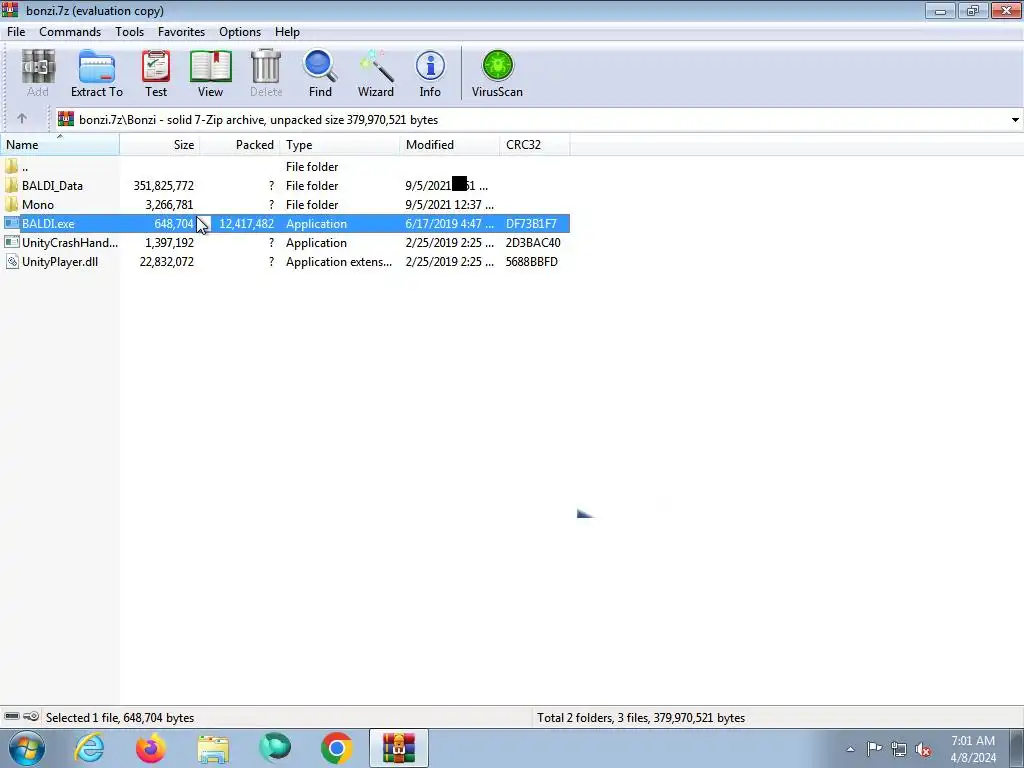Sort by the Modified column header
The height and width of the screenshot is (768, 1024).
click(x=449, y=144)
